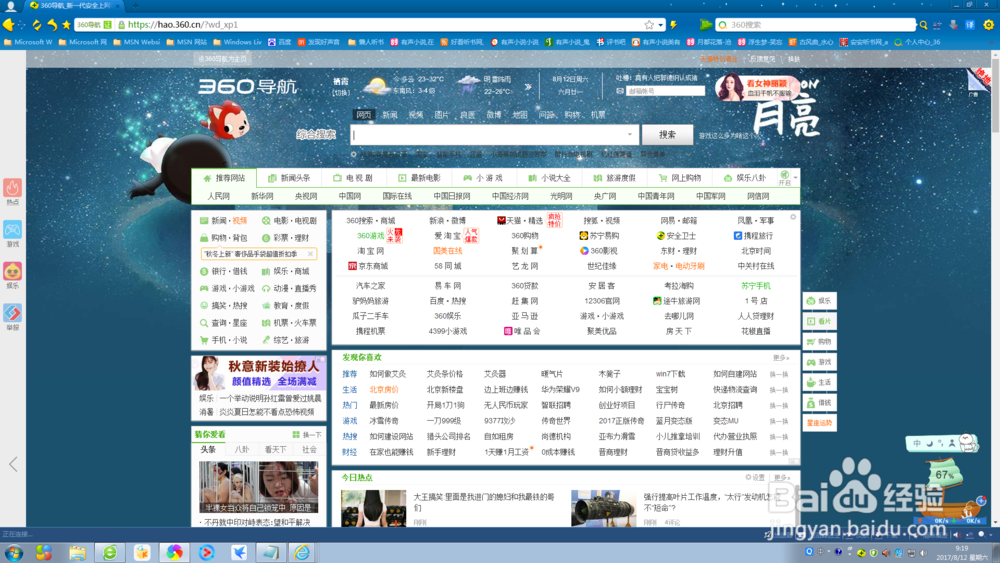The image size is (1000, 563).
Task: Select the 地图 search category tab
Action: [x=520, y=115]
